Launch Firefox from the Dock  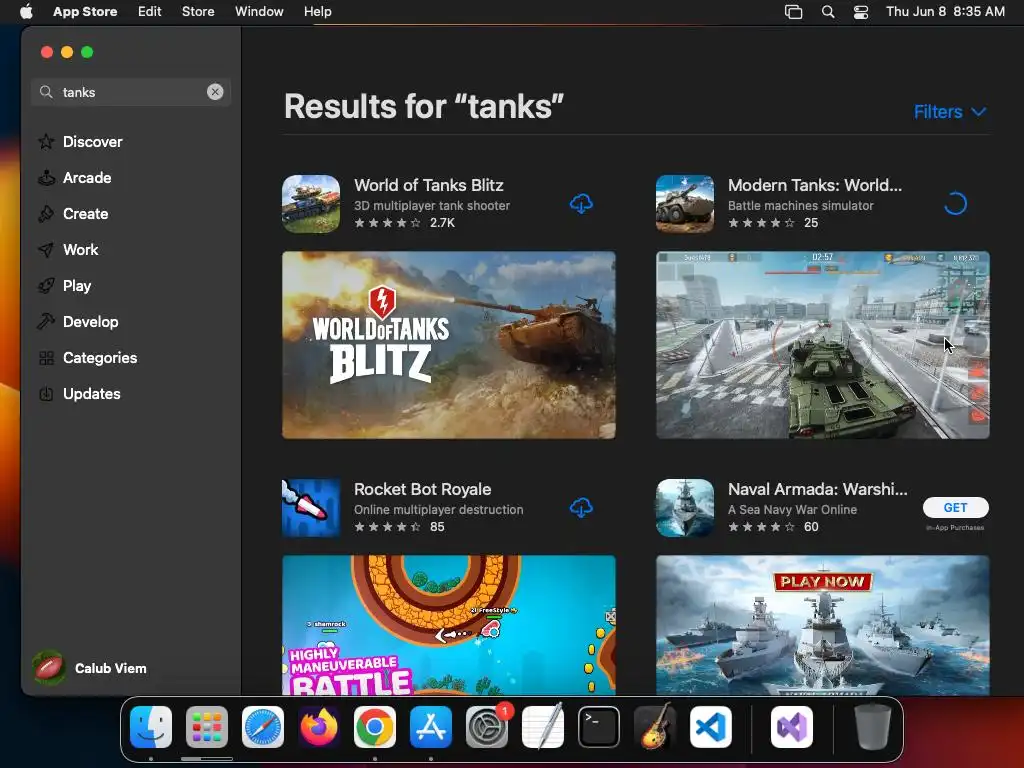pos(319,727)
